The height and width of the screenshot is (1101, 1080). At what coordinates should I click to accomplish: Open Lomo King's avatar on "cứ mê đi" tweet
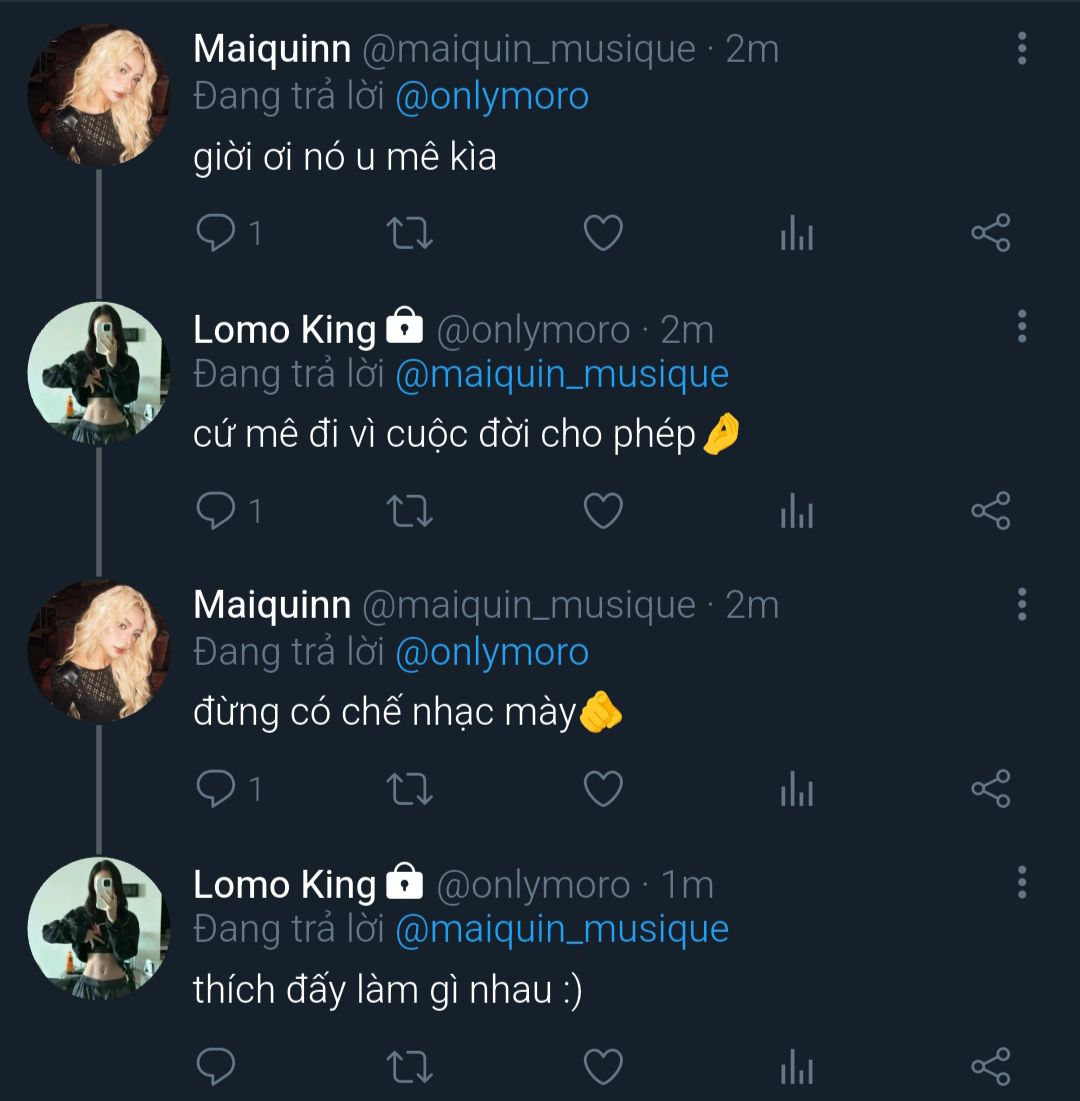[98, 373]
